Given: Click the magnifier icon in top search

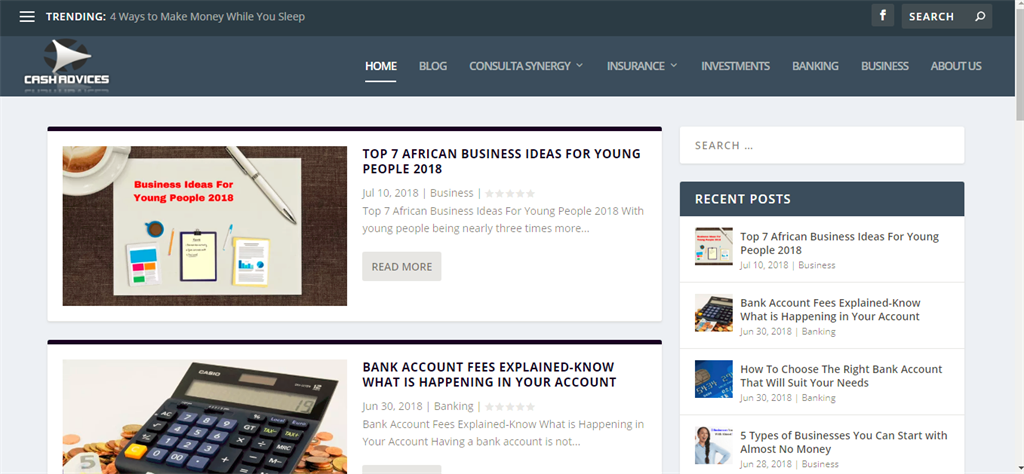Looking at the screenshot, I should coord(980,16).
